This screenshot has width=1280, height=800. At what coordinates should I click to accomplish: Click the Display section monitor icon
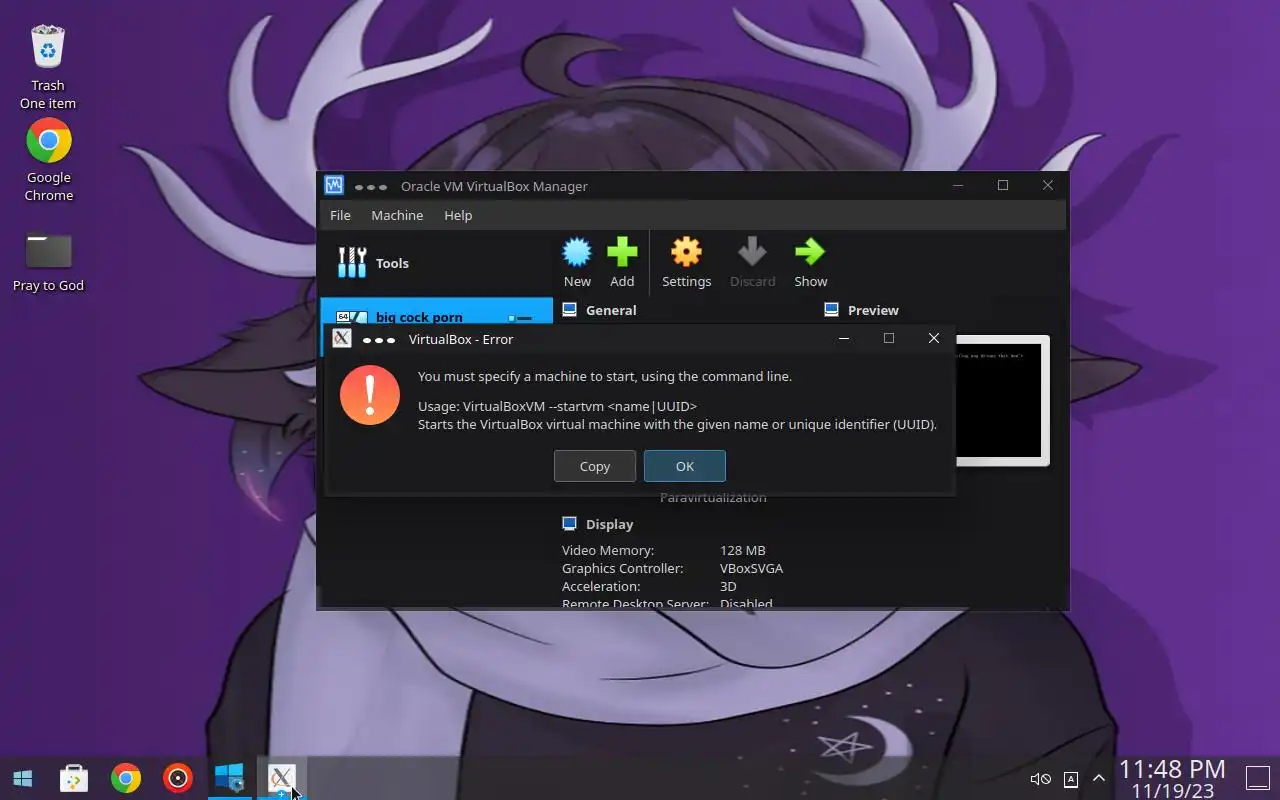(570, 524)
